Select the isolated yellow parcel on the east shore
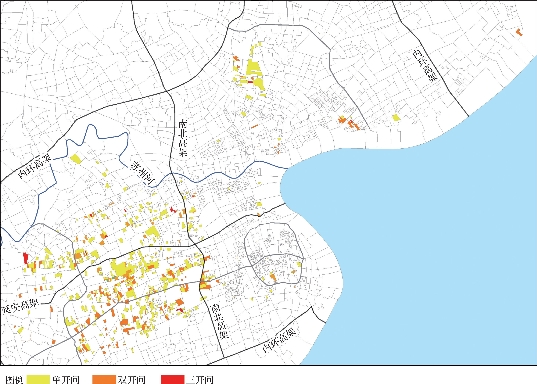 click(x=396, y=117)
